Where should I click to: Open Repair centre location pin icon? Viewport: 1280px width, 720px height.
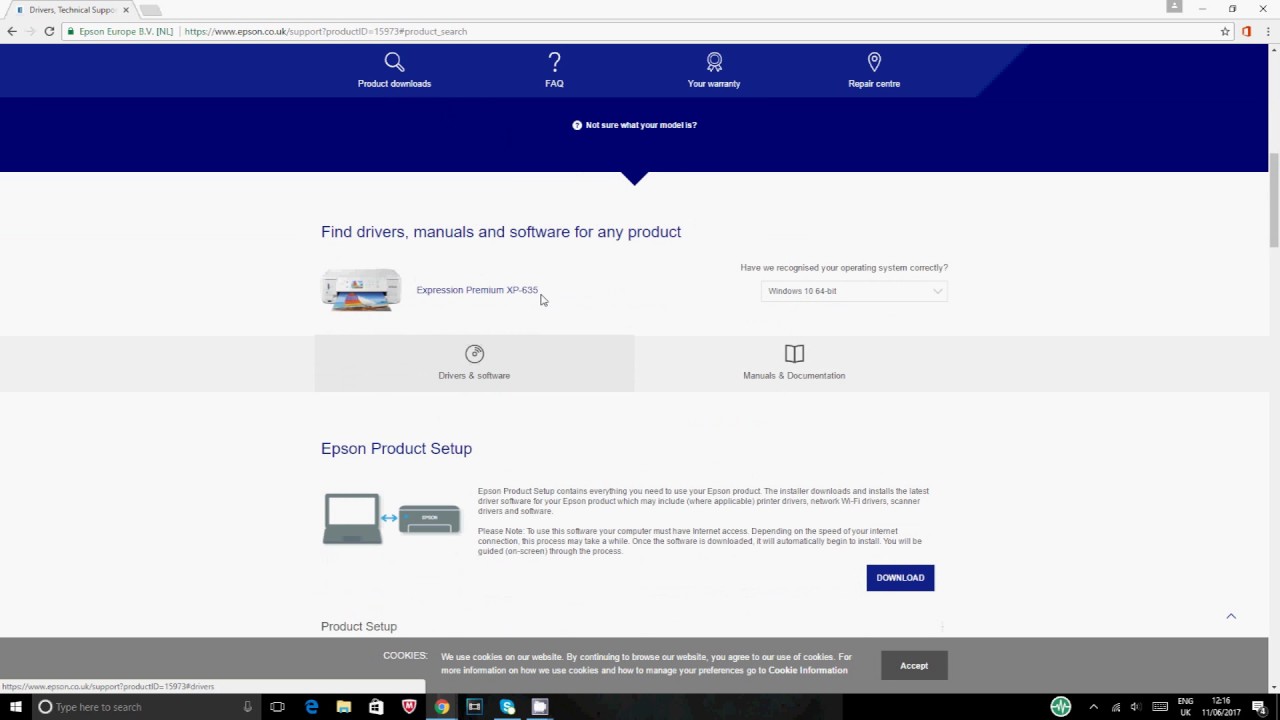(874, 62)
